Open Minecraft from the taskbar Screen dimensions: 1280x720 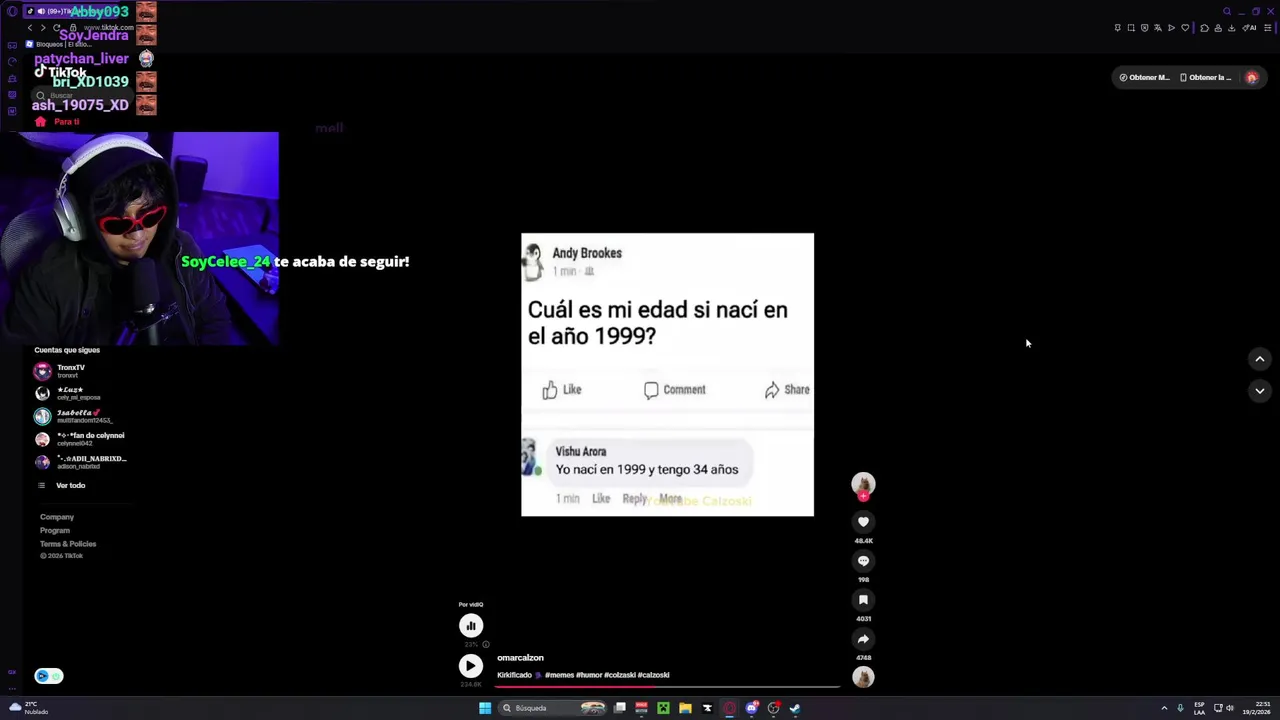[x=663, y=708]
